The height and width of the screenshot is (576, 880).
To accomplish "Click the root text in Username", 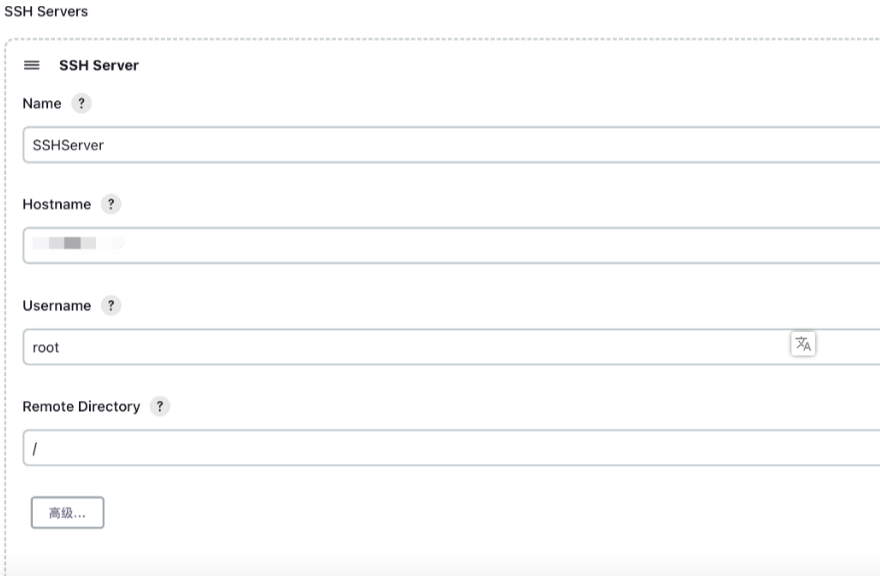I will [x=45, y=348].
